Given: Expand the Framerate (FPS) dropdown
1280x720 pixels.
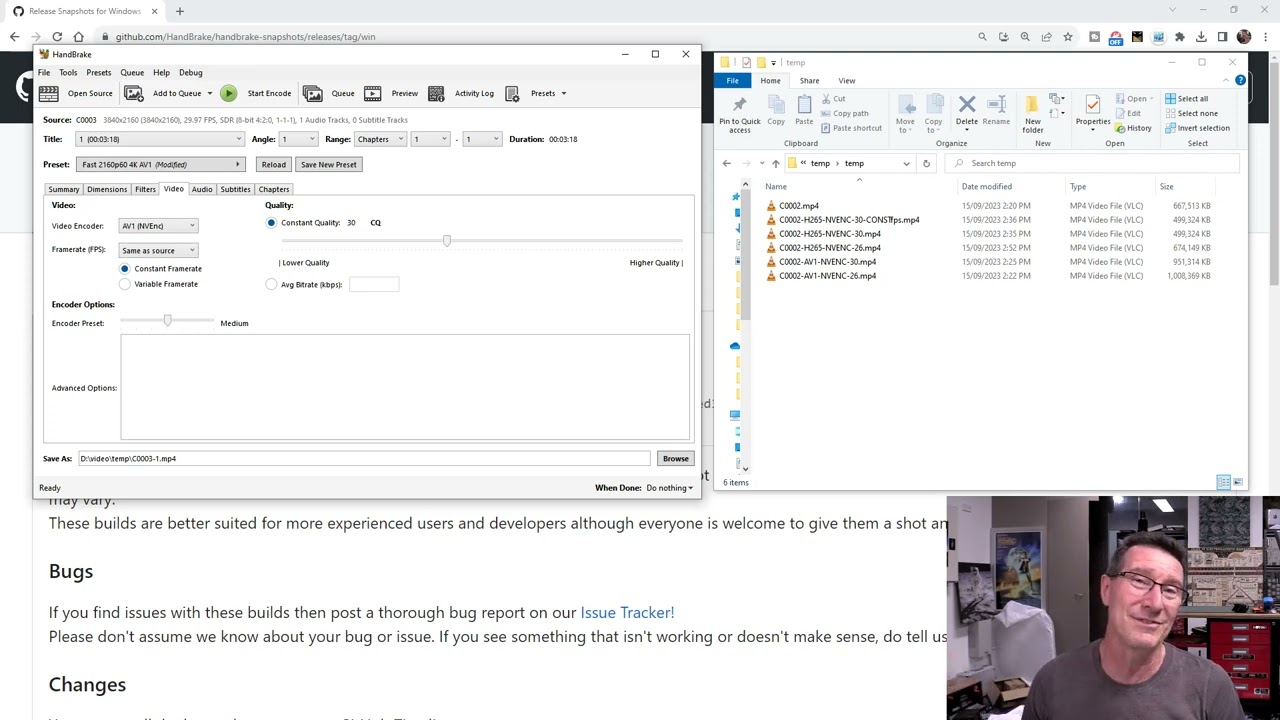Looking at the screenshot, I should click(x=158, y=251).
